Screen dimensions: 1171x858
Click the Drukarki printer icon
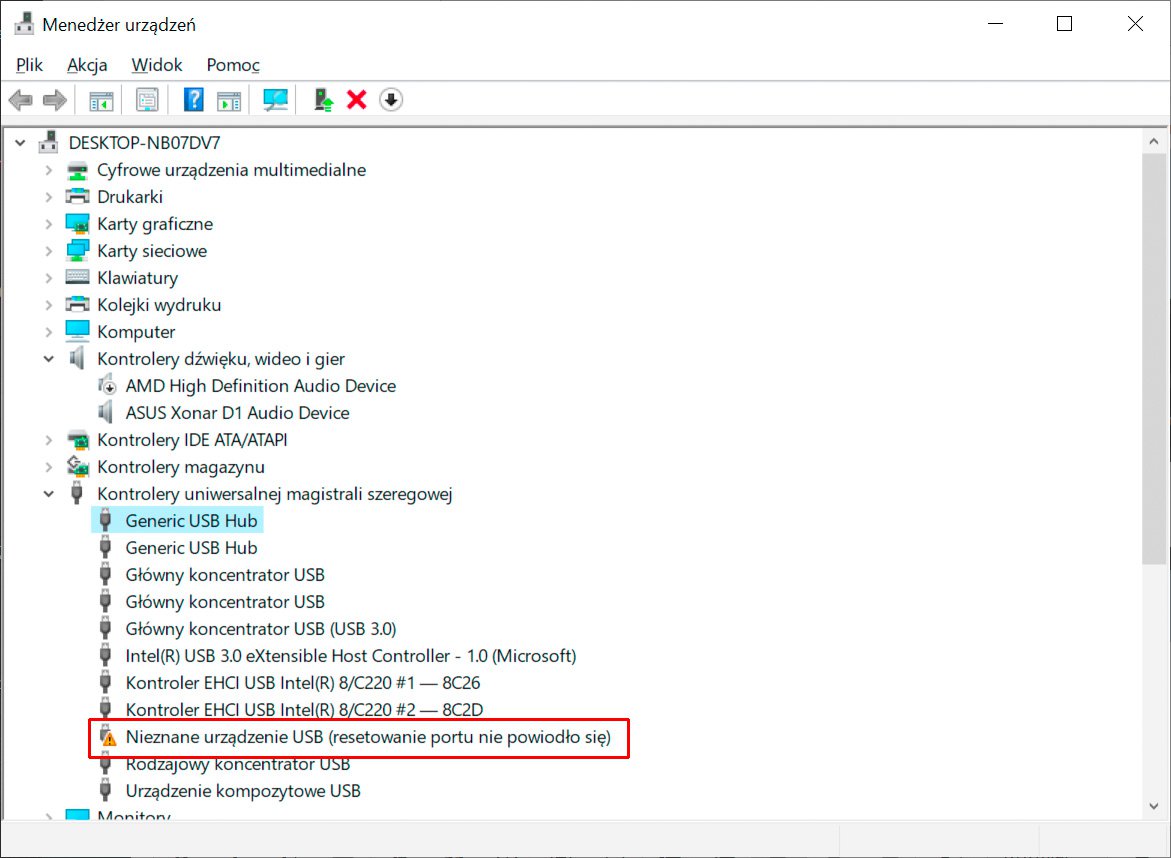(x=77, y=196)
